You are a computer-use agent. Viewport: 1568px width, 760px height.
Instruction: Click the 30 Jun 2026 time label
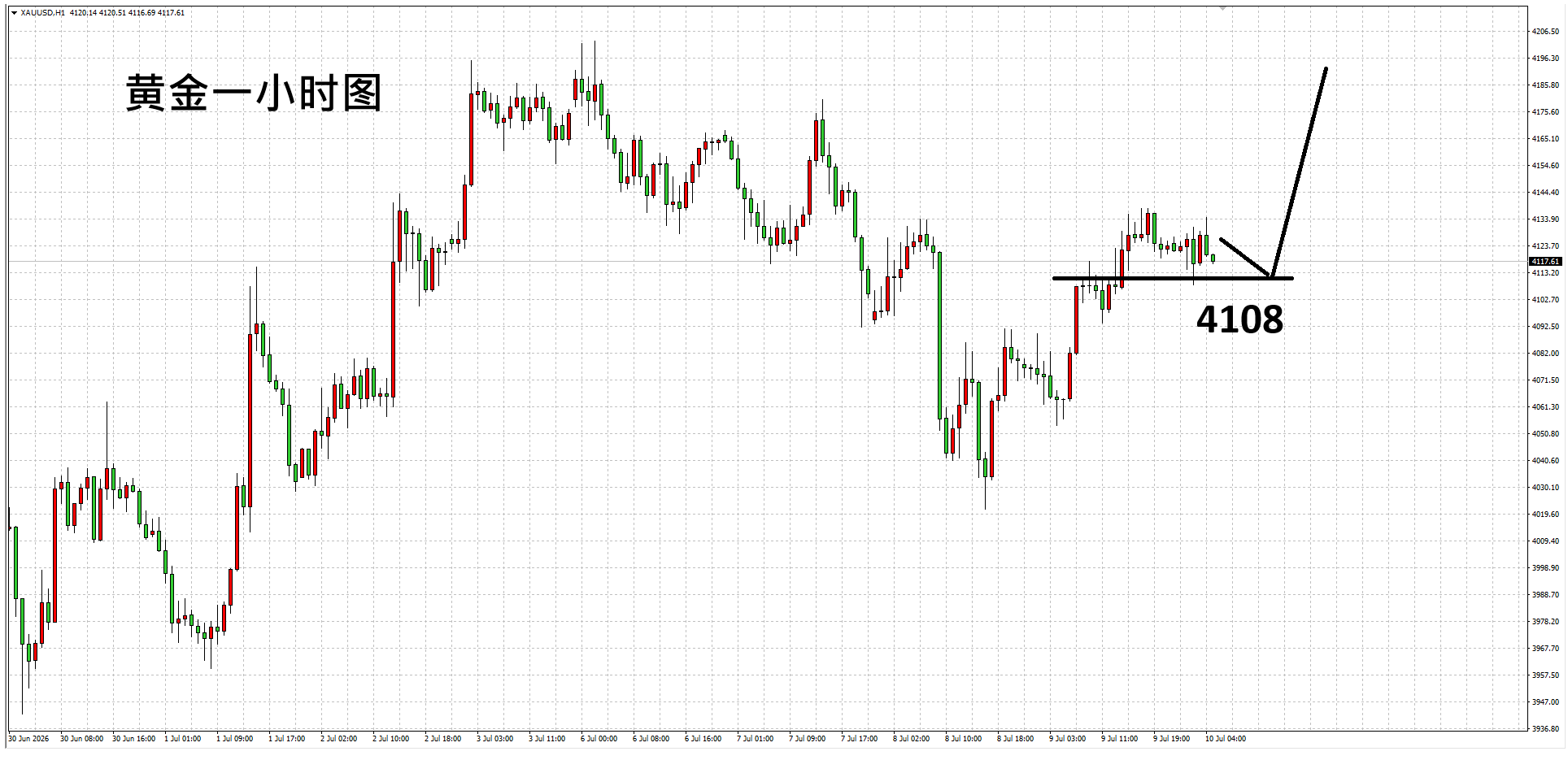pos(28,739)
